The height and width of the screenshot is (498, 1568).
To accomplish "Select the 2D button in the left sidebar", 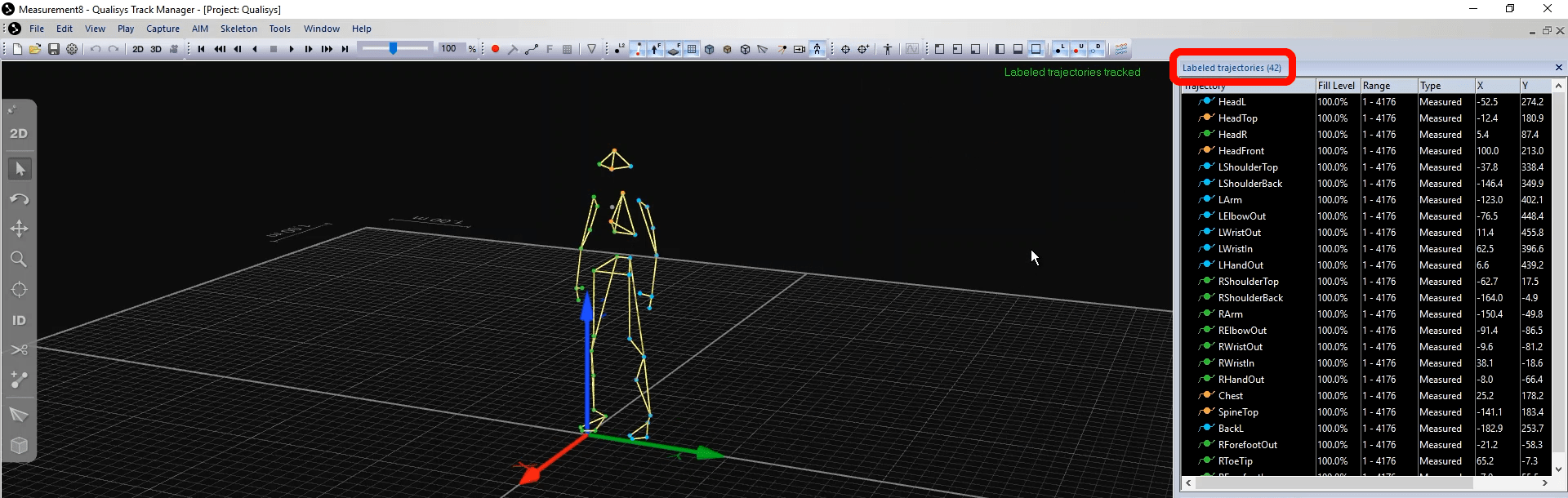I will coord(19,134).
